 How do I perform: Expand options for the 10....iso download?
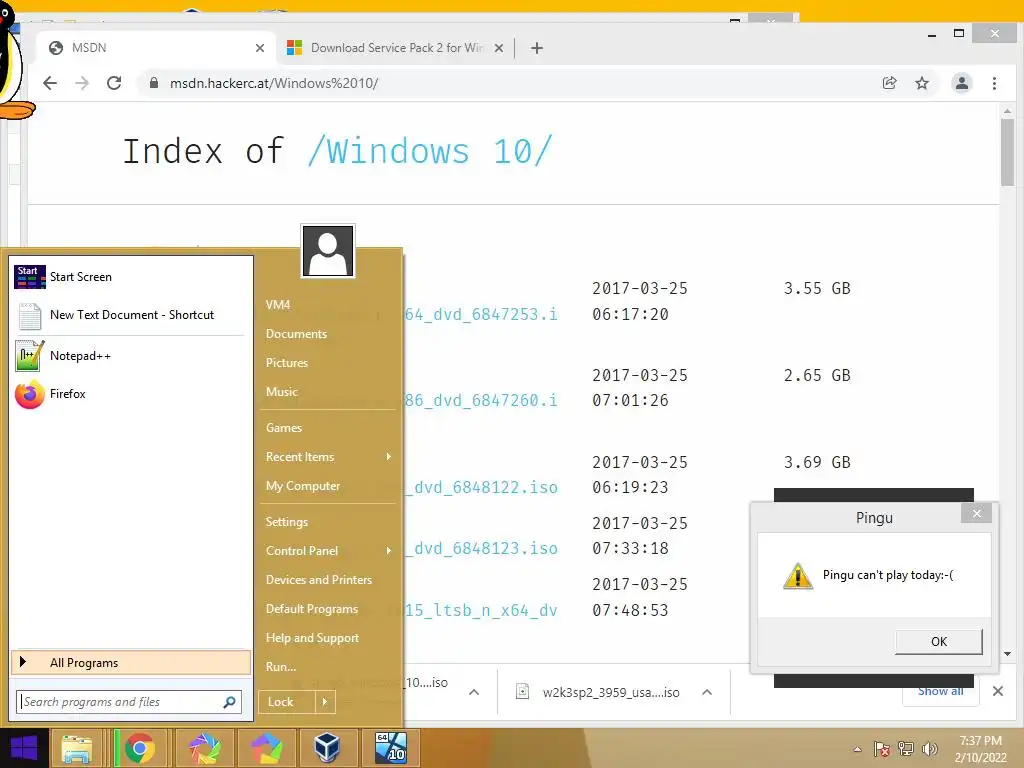click(x=474, y=692)
